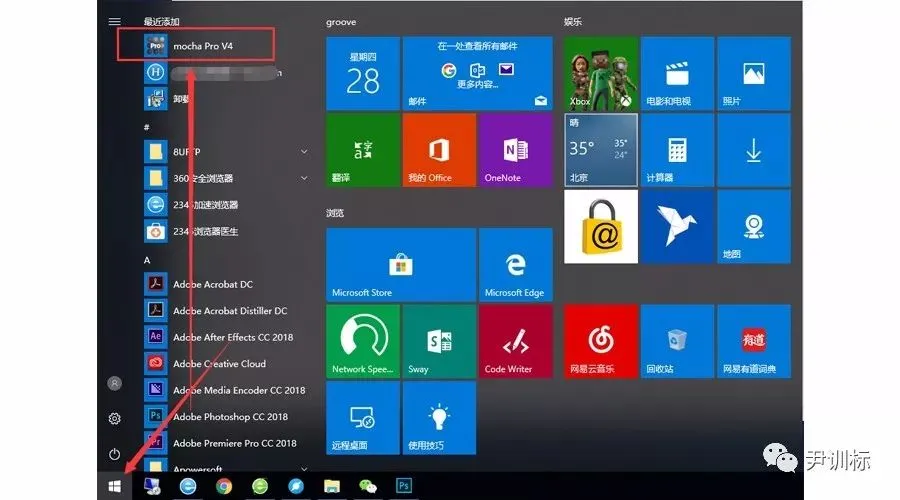Screen dimensions: 900x500
Task: Open blue Internet Explorer taskbar icon
Action: (188, 486)
